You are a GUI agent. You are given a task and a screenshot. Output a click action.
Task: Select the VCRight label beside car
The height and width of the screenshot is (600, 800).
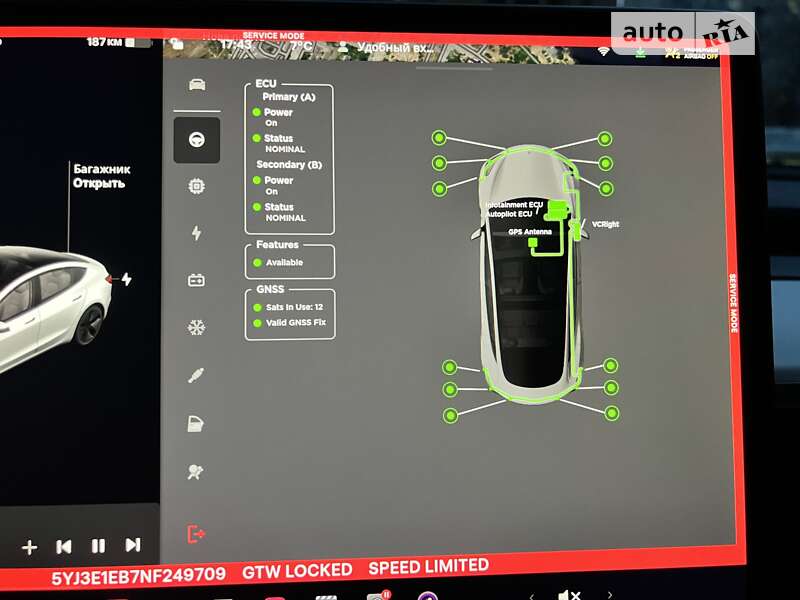click(605, 224)
